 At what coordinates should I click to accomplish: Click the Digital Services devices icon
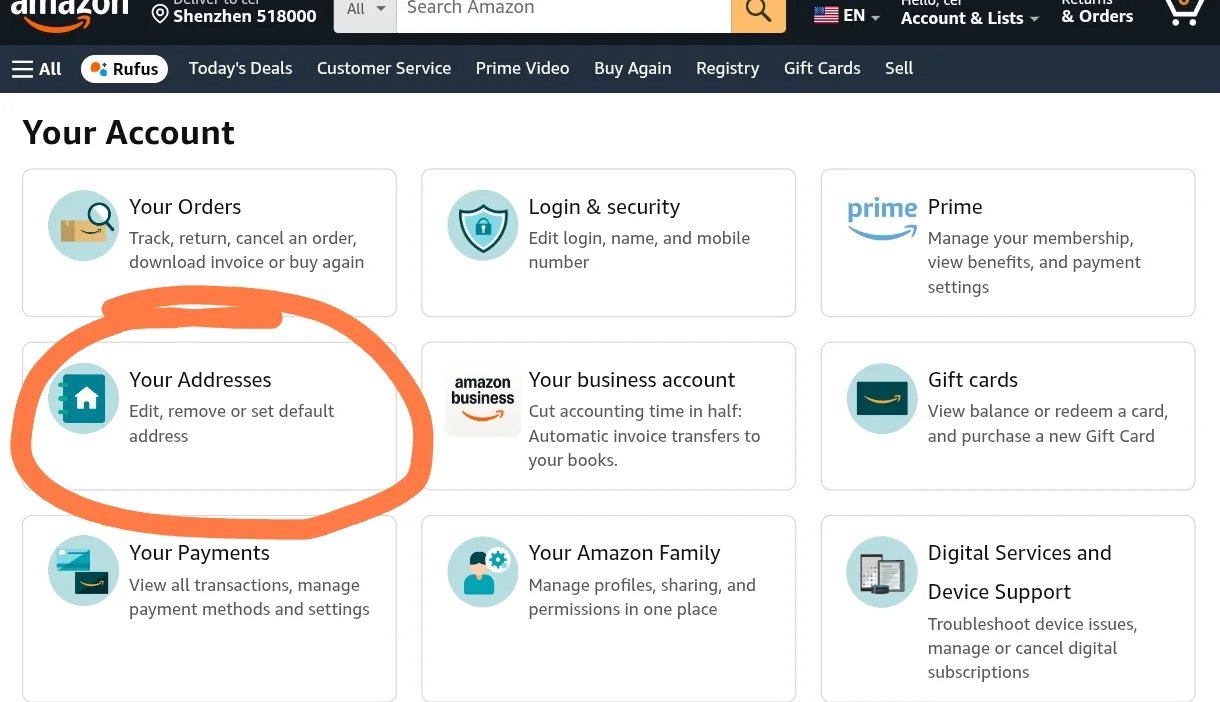click(882, 572)
